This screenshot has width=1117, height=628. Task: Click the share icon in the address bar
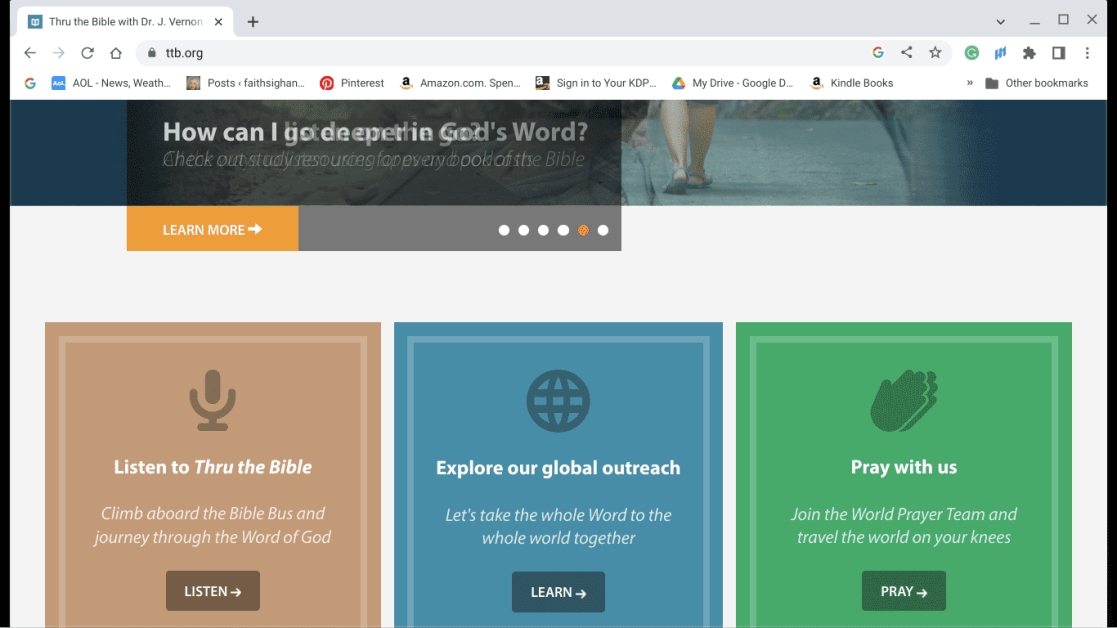(906, 52)
